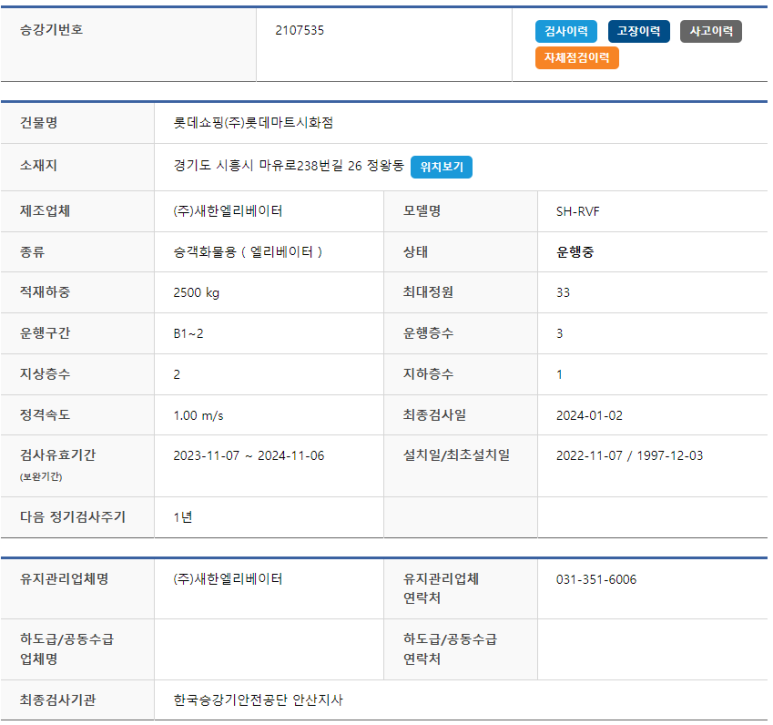
Task: Select model name SH-RVF
Action: pyautogui.click(x=577, y=211)
